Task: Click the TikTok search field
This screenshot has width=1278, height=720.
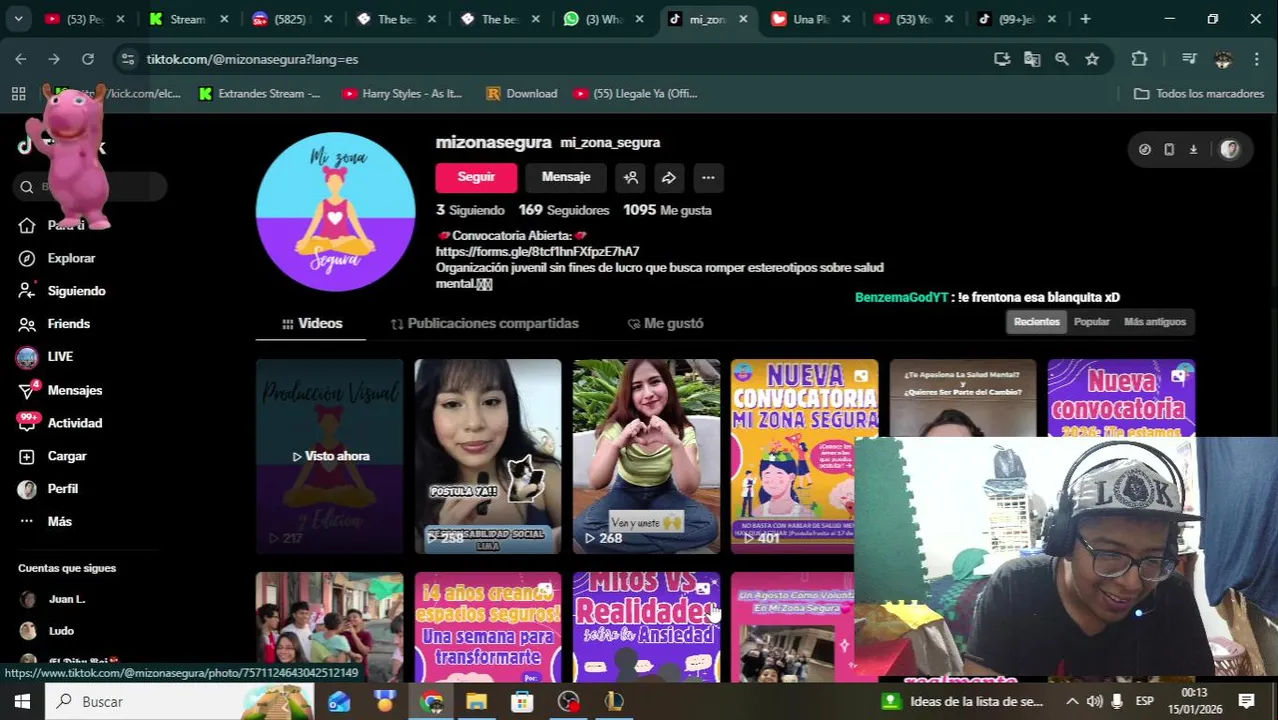Action: pyautogui.click(x=90, y=187)
